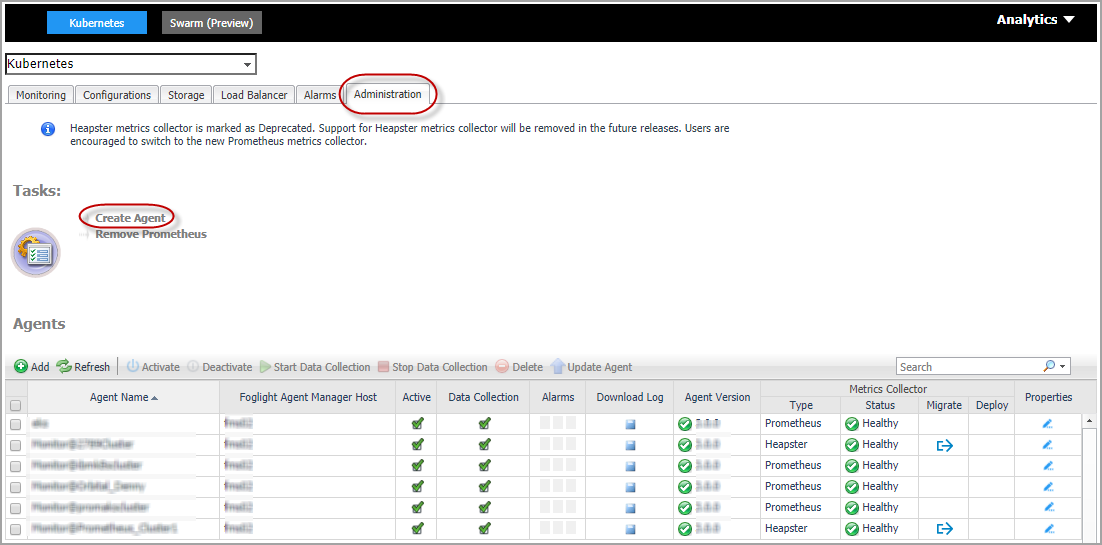Click the Add agent plus icon
The image size is (1102, 545).
pos(20,367)
